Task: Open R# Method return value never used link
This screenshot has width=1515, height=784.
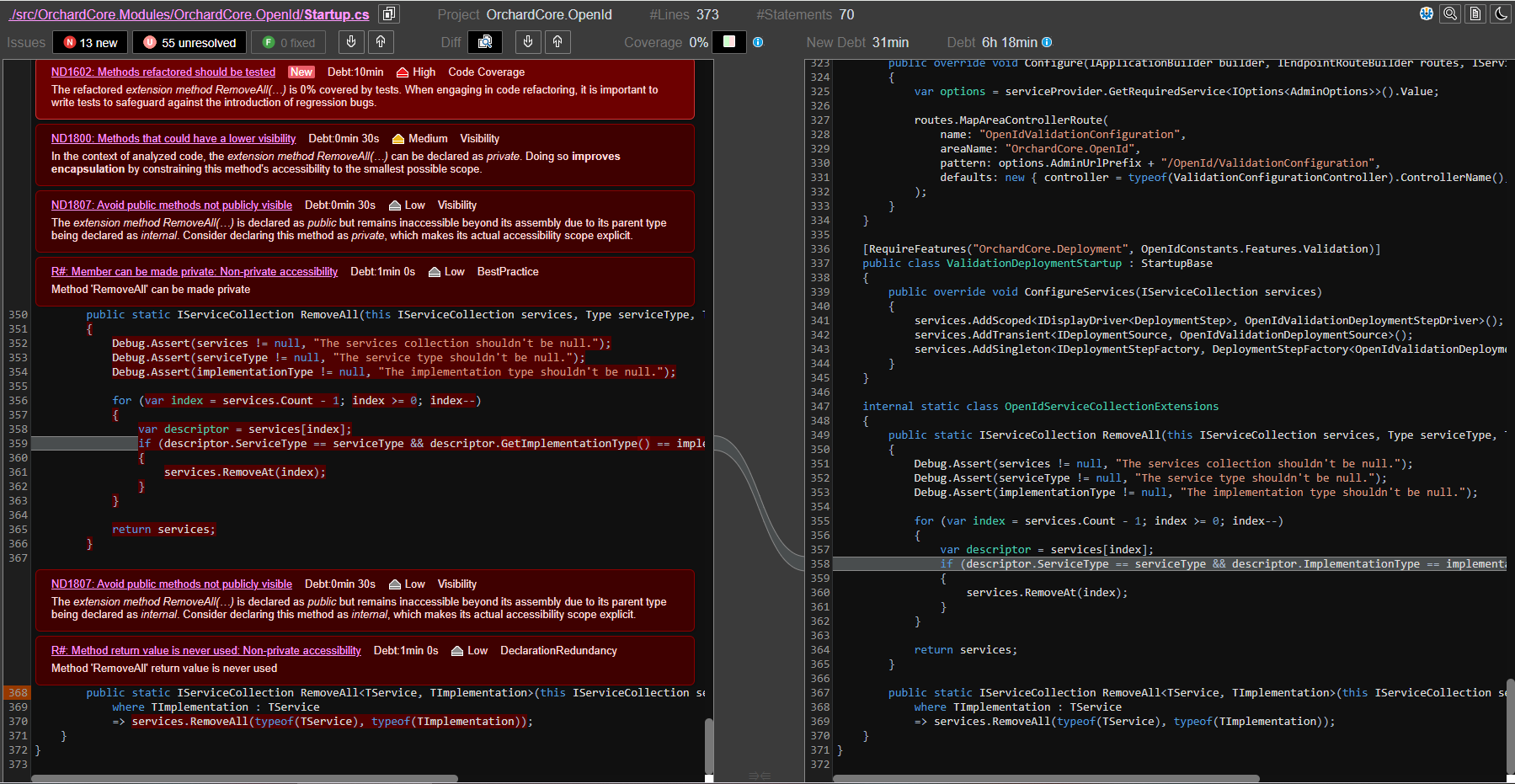Action: click(x=206, y=651)
